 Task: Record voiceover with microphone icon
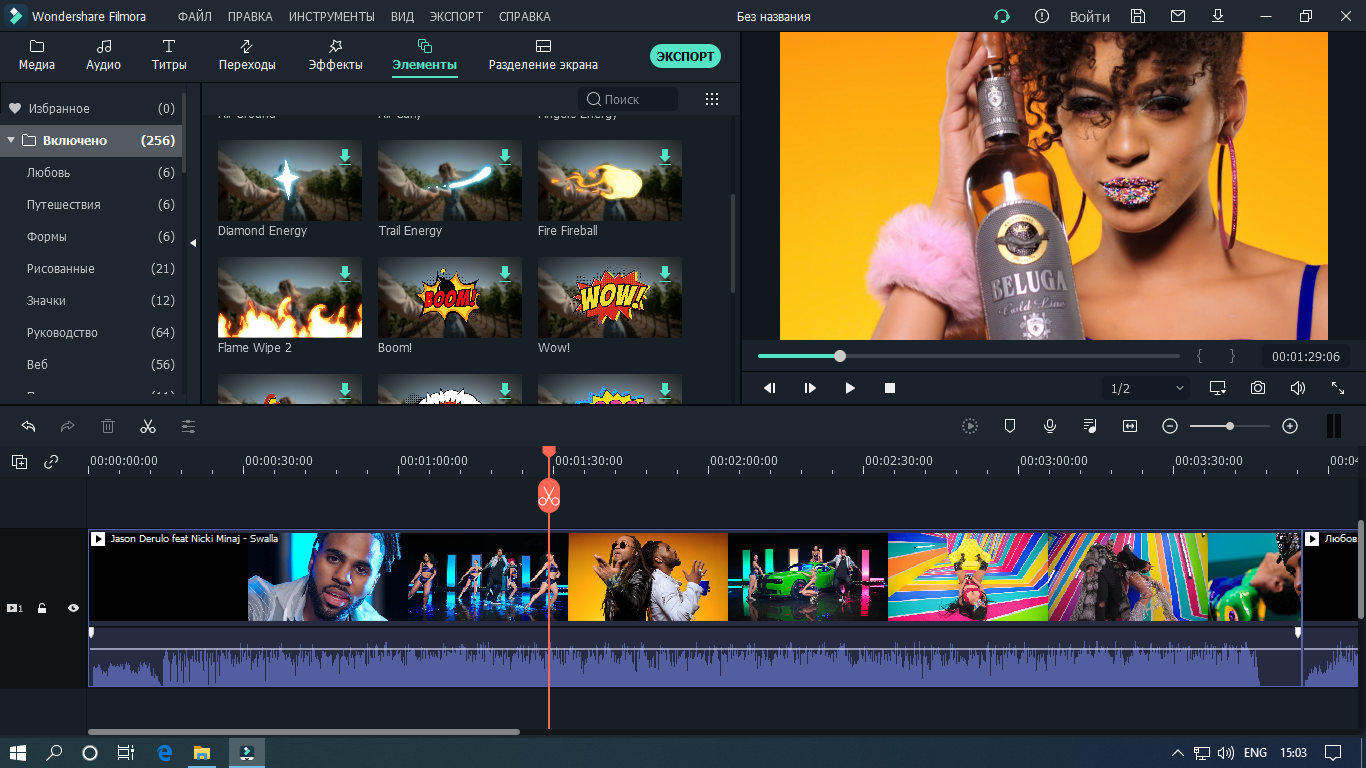[x=1050, y=426]
